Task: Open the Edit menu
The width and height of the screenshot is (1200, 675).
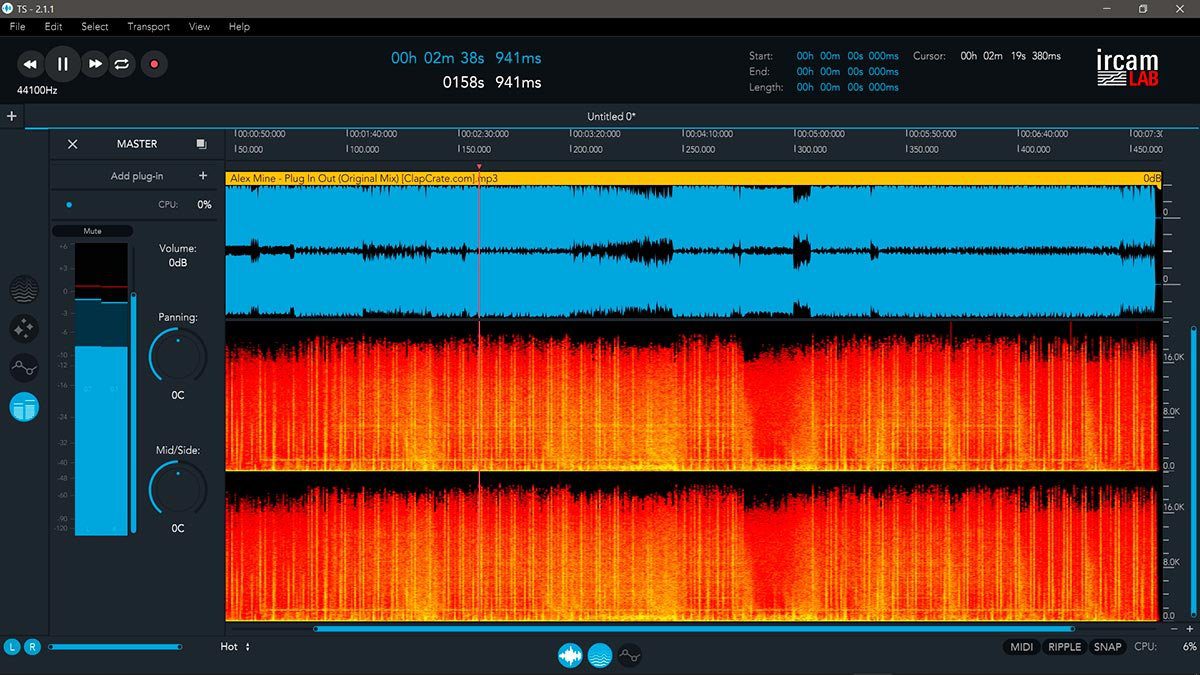Action: [53, 27]
